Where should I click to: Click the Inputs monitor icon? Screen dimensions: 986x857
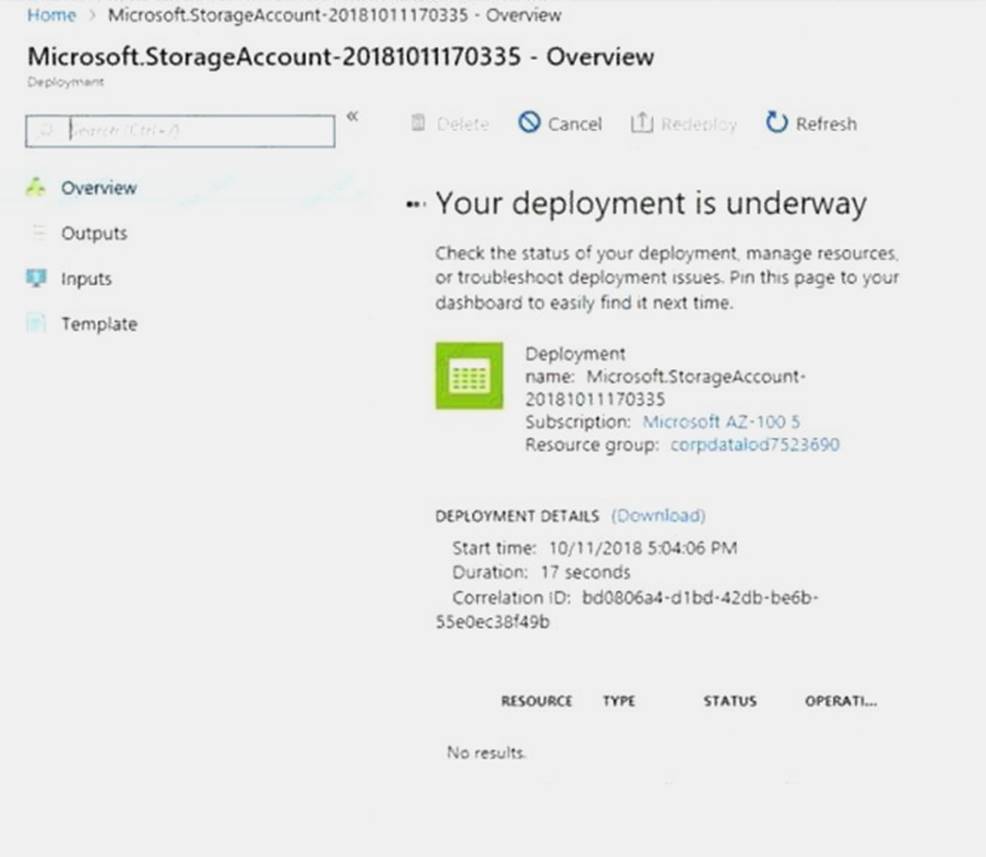[36, 279]
